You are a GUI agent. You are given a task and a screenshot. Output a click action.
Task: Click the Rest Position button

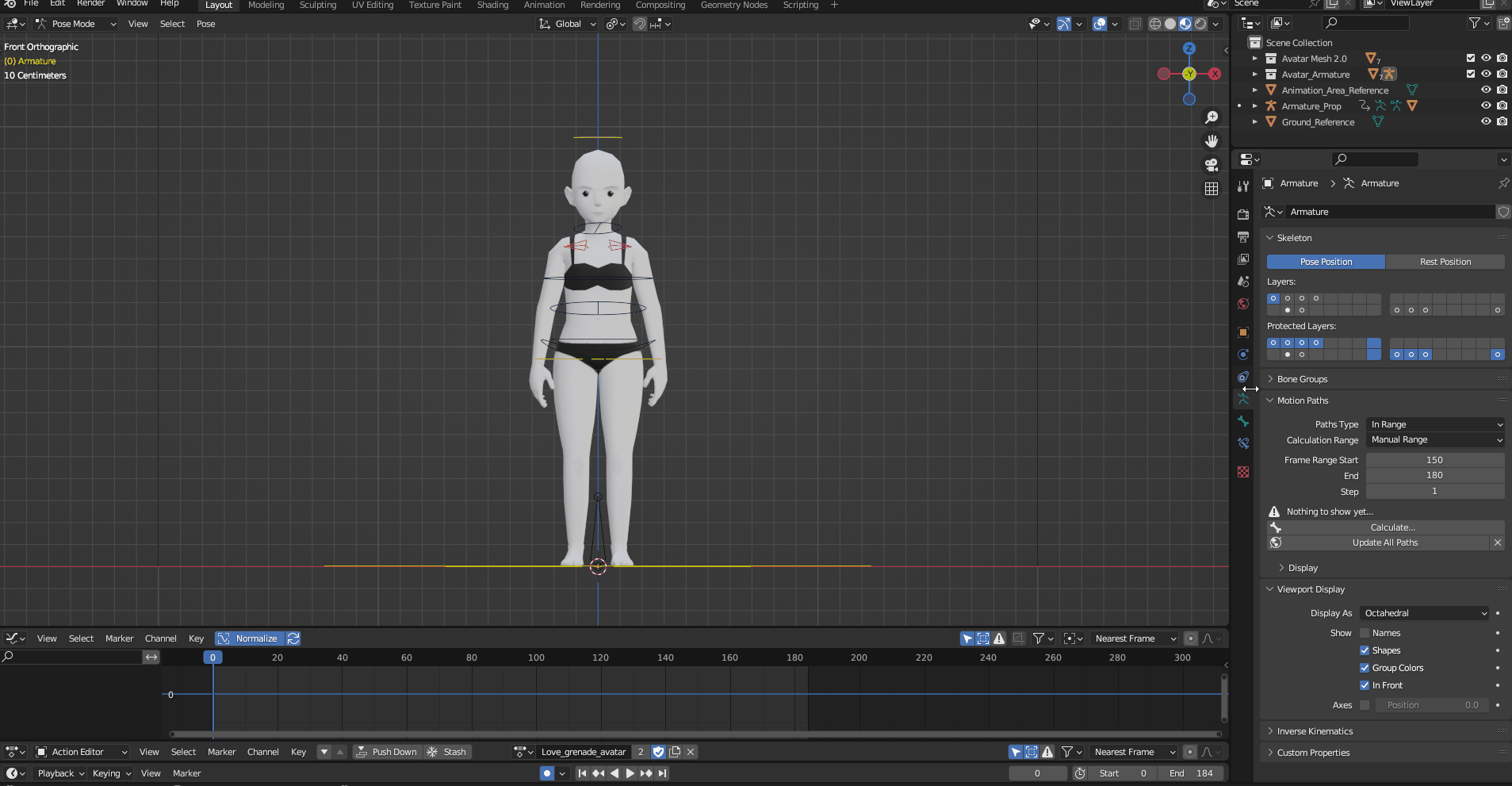coord(1445,262)
